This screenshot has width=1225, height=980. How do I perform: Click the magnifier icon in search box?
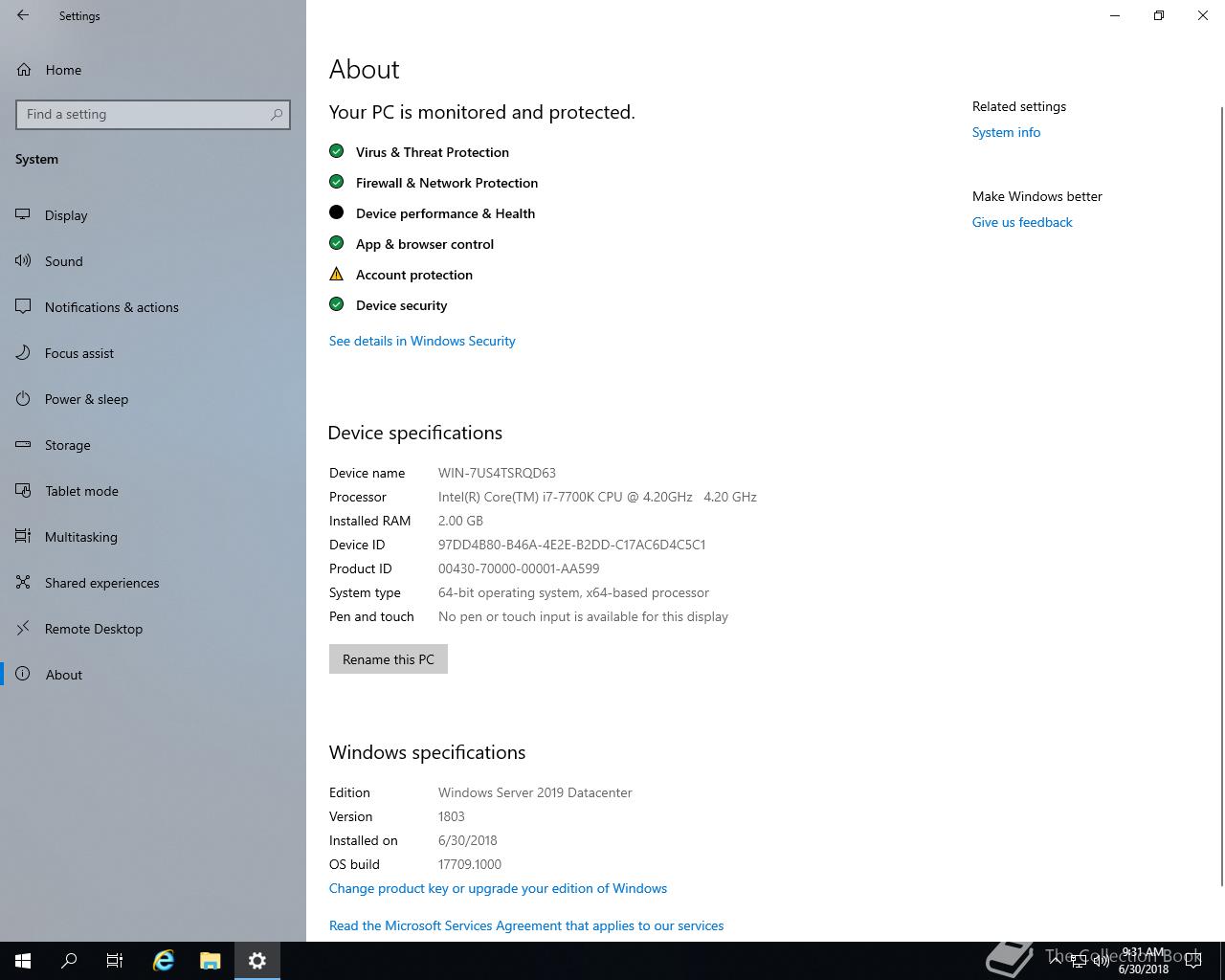[277, 115]
